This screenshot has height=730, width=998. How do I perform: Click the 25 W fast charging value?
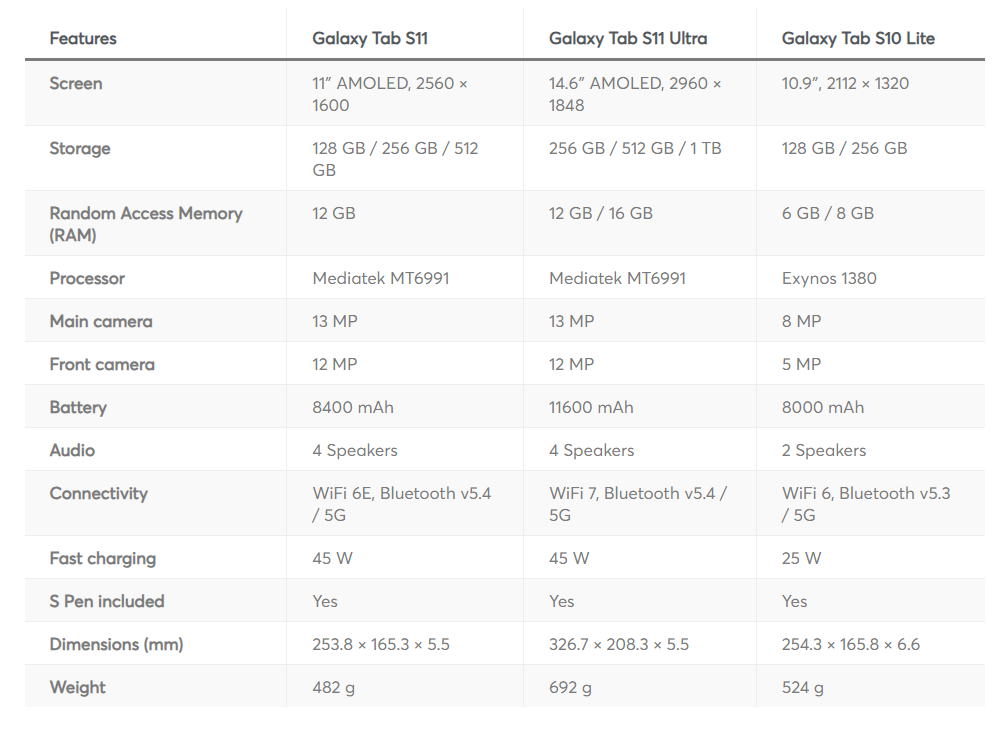coord(801,558)
